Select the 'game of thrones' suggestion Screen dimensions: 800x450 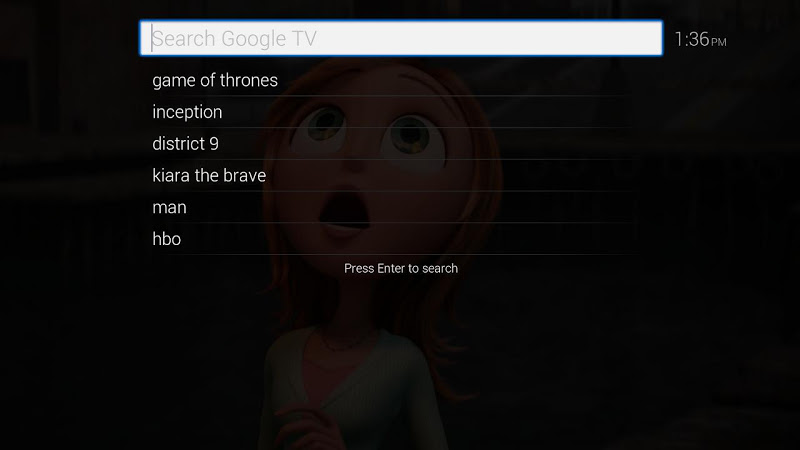click(x=393, y=80)
